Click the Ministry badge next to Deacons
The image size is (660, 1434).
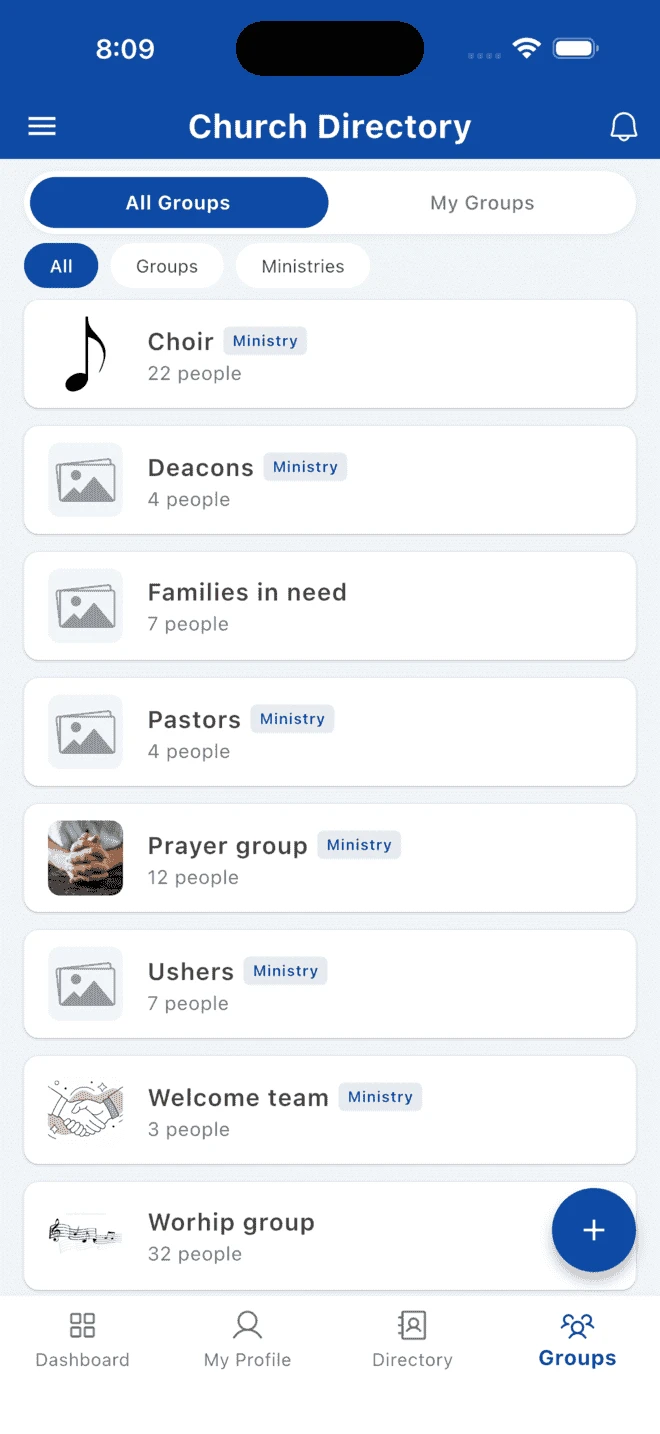(x=305, y=466)
